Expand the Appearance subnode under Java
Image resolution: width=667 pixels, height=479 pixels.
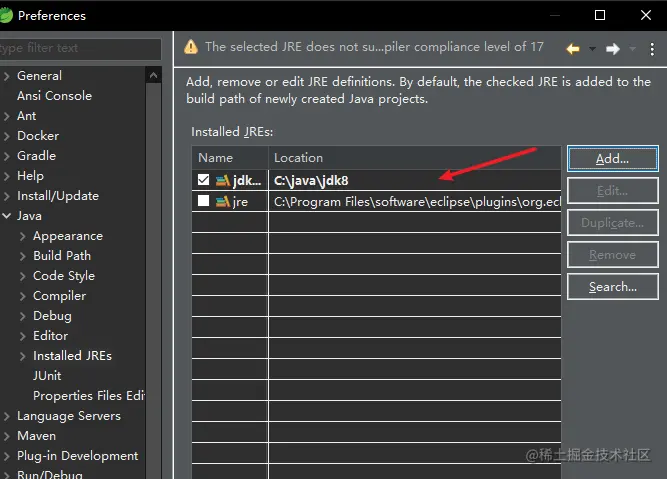[x=23, y=236]
